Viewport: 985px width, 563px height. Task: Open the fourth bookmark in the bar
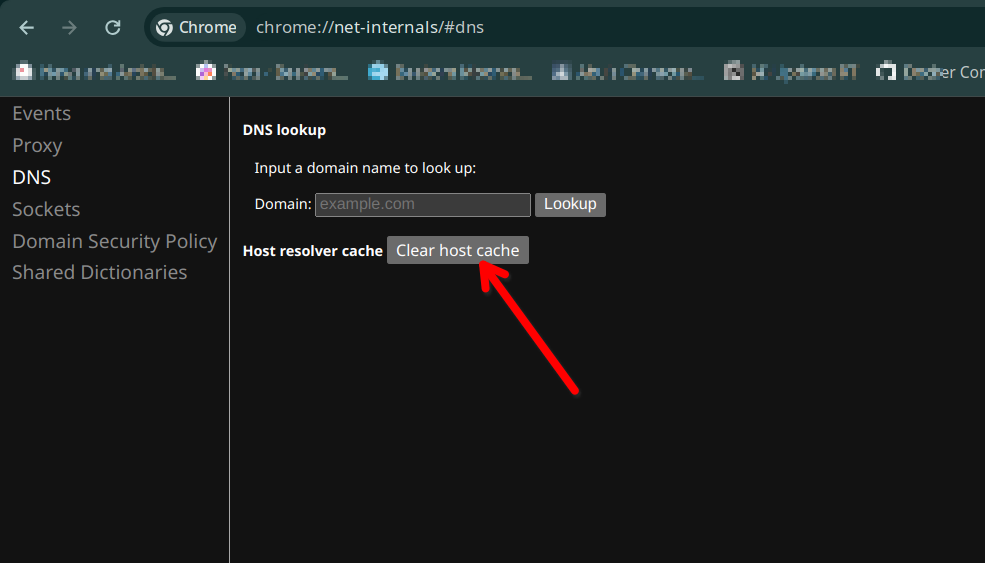pos(628,72)
